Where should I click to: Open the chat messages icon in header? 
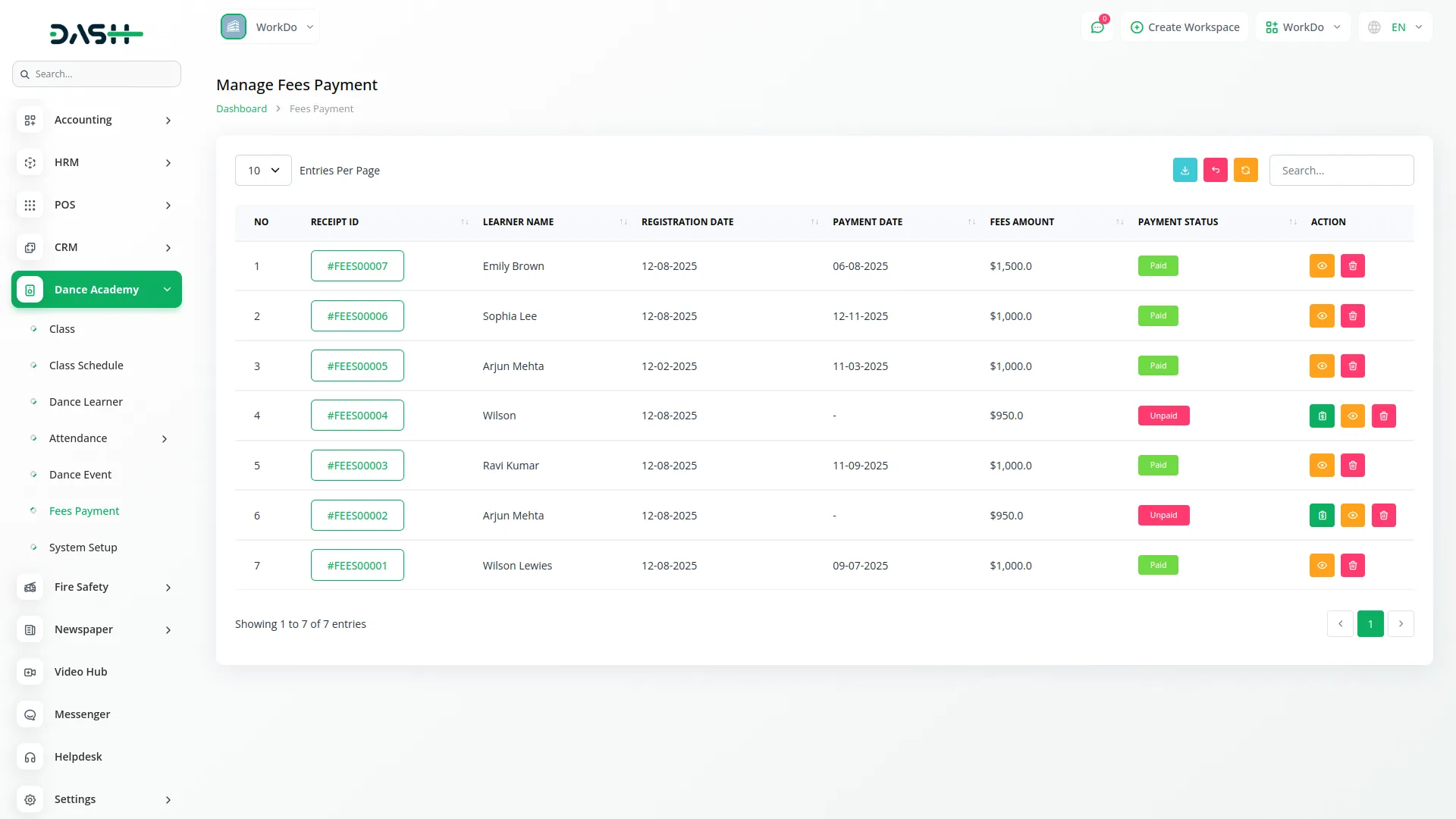(1097, 27)
